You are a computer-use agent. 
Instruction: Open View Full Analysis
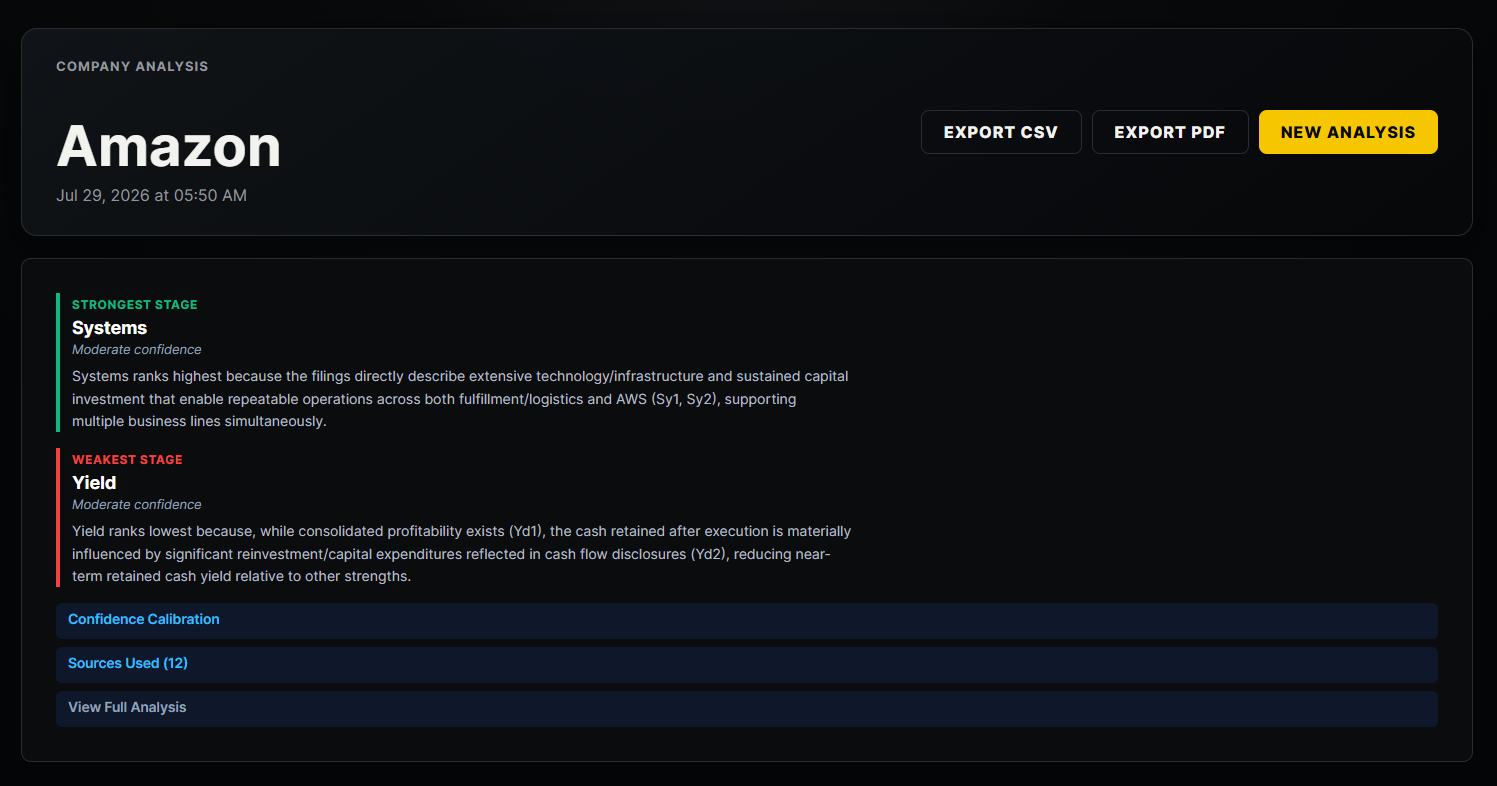(747, 708)
